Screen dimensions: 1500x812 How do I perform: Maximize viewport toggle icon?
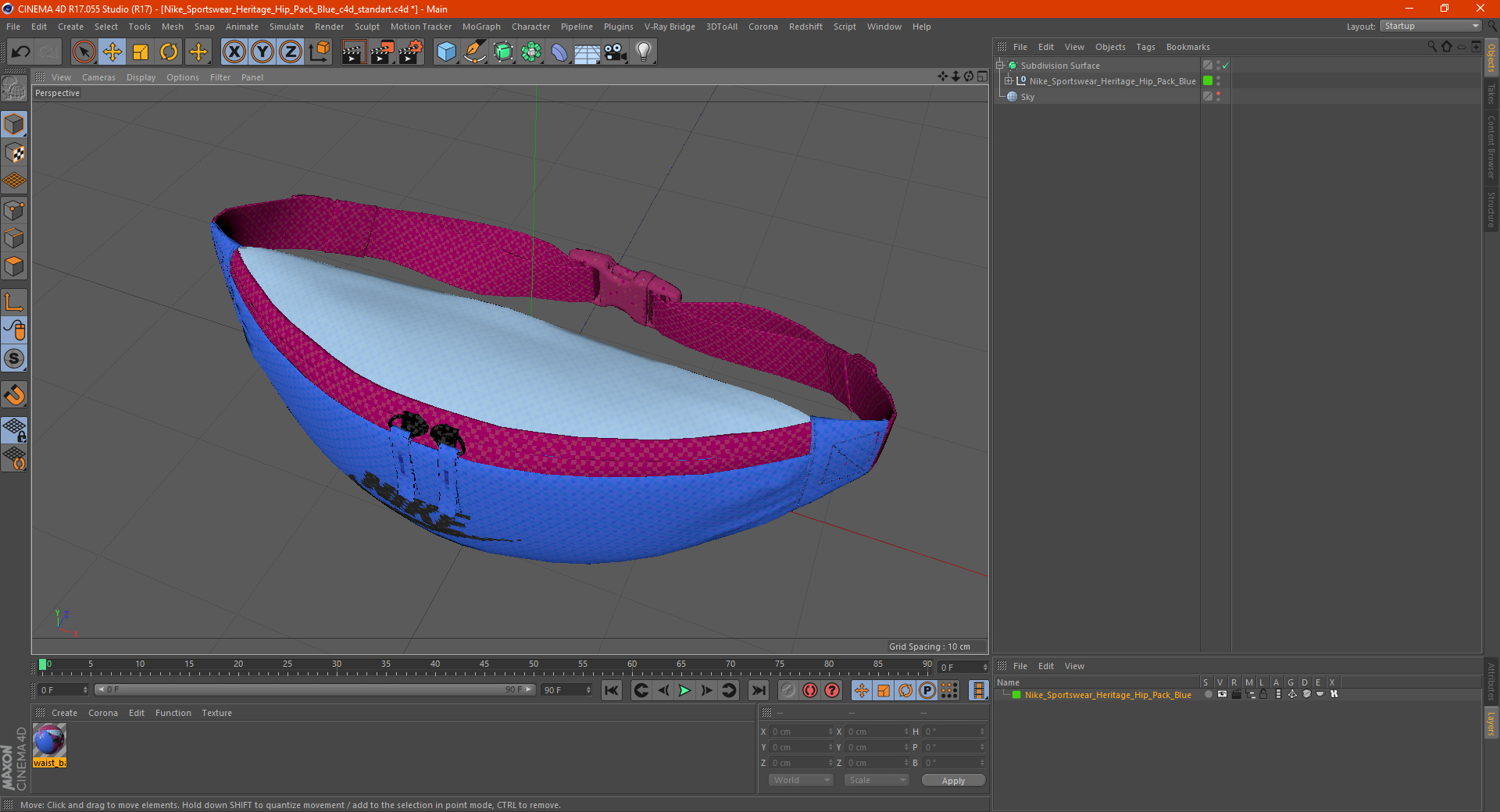982,77
